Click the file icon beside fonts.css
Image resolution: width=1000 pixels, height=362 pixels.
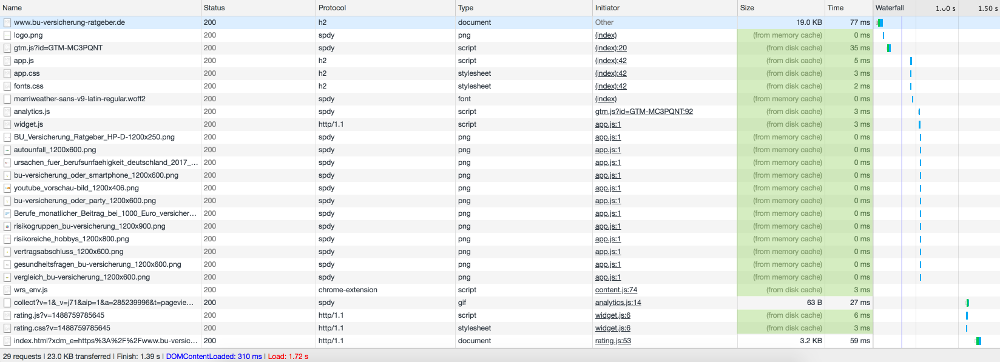coord(7,86)
